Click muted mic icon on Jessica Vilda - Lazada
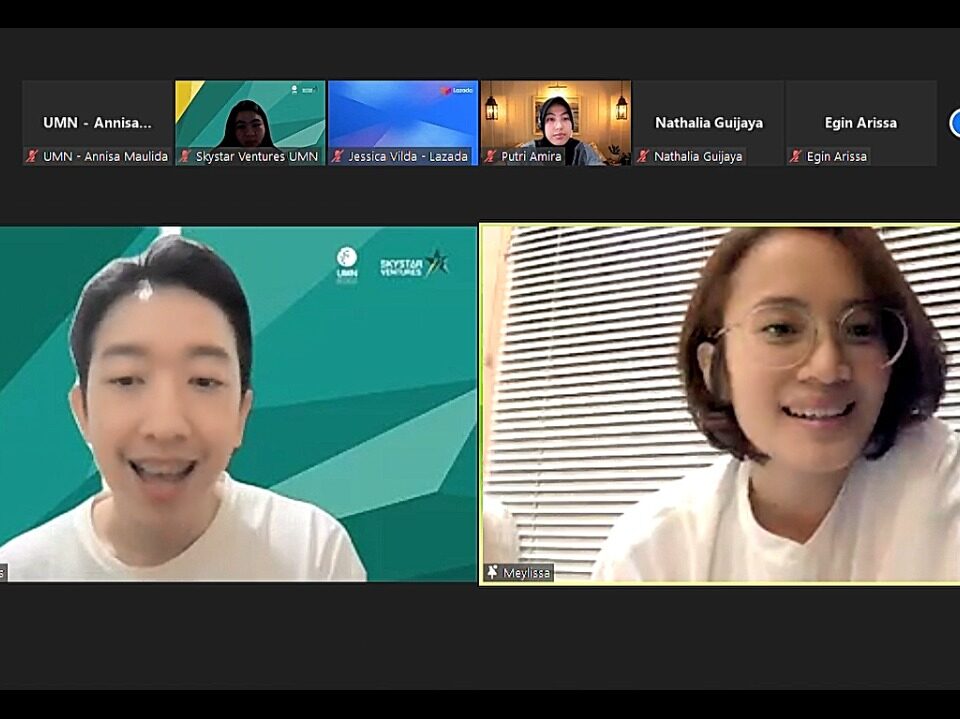This screenshot has width=960, height=719. (x=338, y=157)
